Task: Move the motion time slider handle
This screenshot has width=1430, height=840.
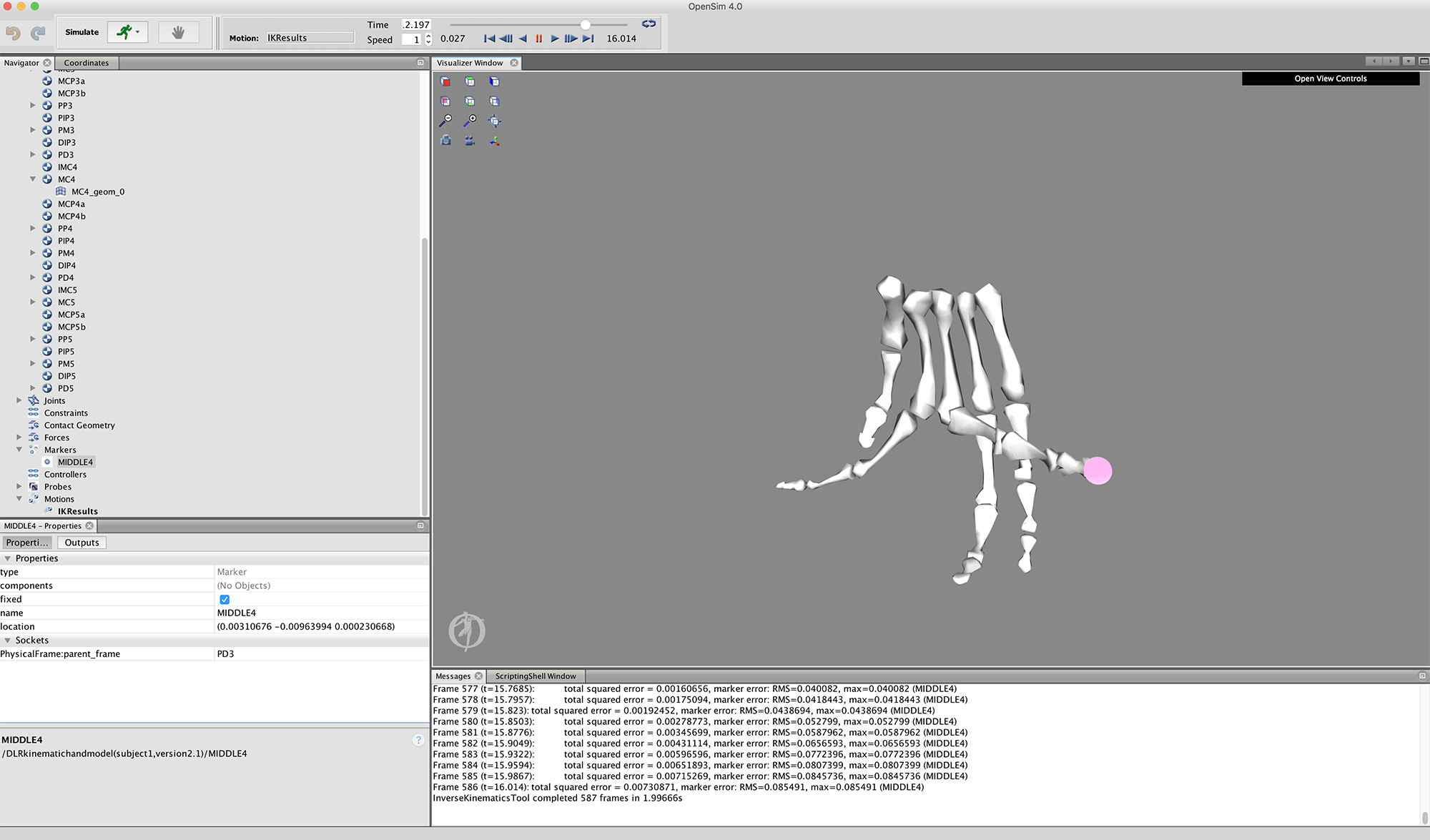Action: pos(585,25)
